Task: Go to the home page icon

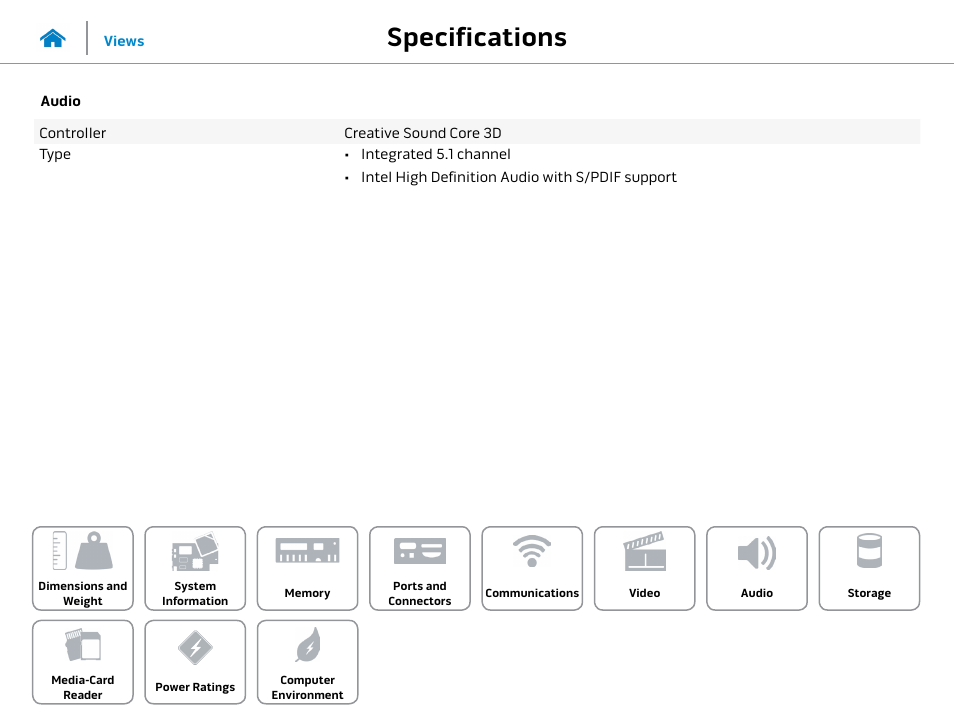Action: point(53,38)
